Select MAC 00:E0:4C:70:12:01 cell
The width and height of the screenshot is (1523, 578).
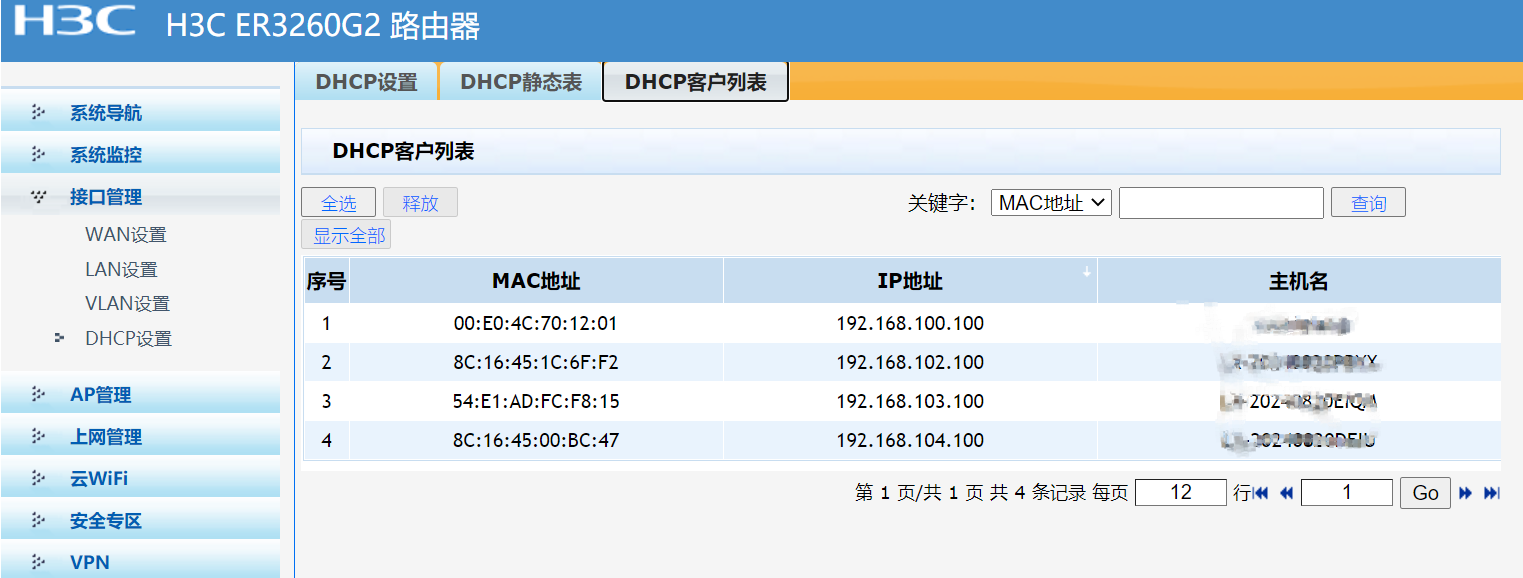click(x=536, y=323)
